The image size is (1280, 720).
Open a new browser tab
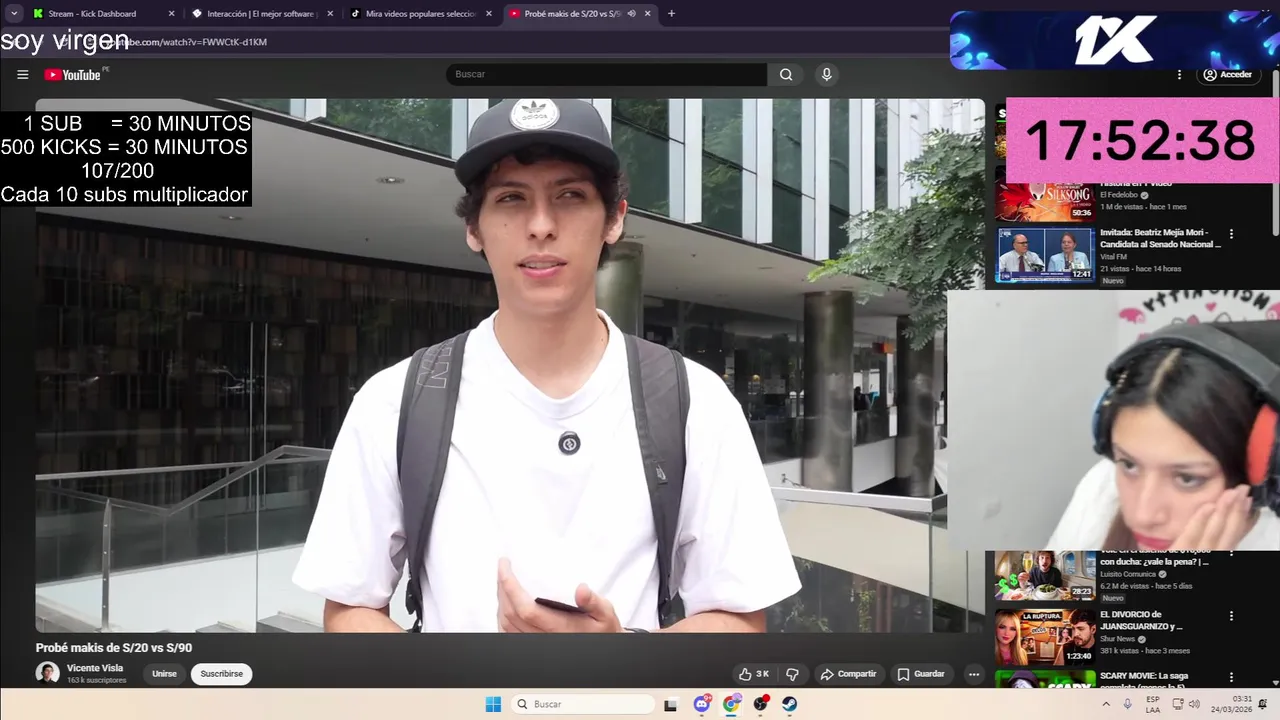(x=671, y=14)
